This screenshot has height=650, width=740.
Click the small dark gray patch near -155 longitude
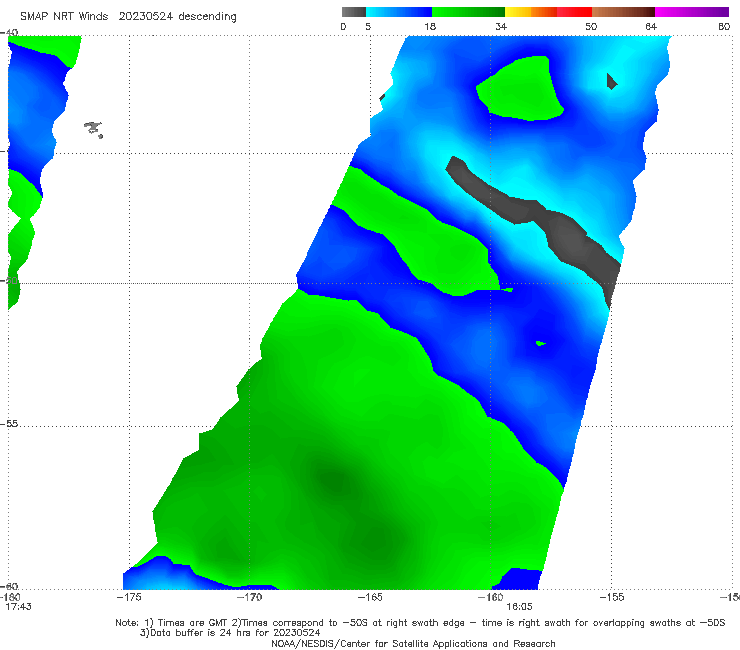point(612,82)
